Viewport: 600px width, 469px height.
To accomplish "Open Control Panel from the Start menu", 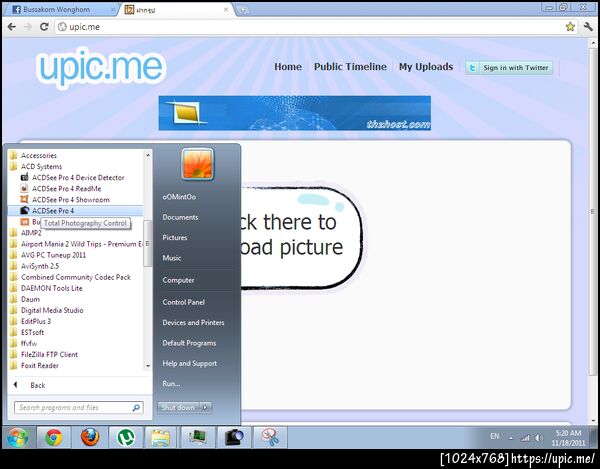I will pos(184,302).
